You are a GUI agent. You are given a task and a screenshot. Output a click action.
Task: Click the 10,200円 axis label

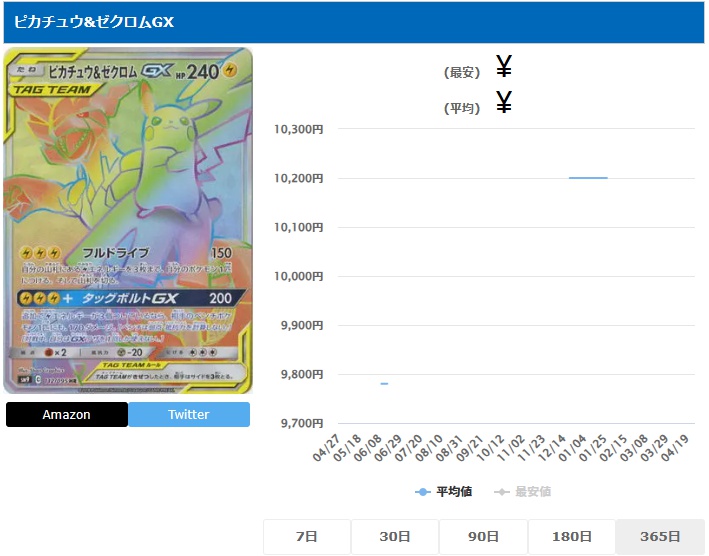click(299, 179)
